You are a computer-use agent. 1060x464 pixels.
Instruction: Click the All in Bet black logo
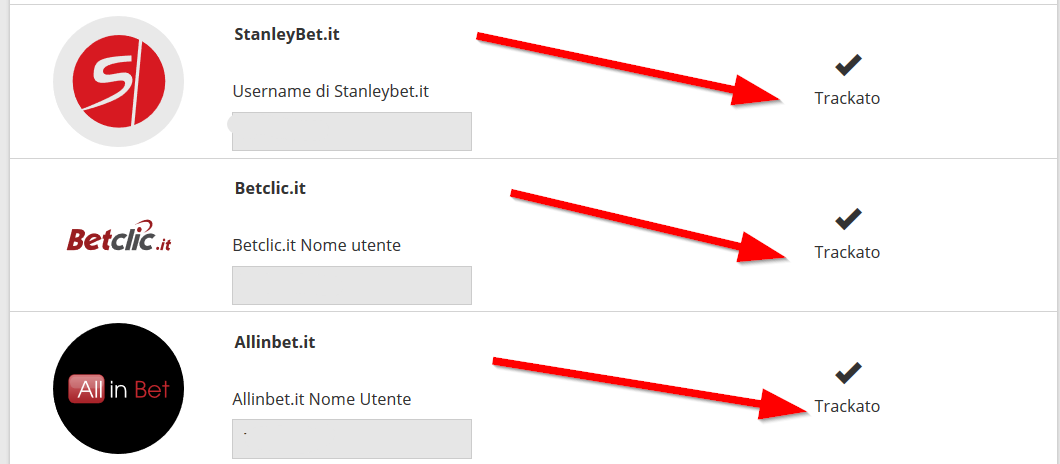(118, 388)
